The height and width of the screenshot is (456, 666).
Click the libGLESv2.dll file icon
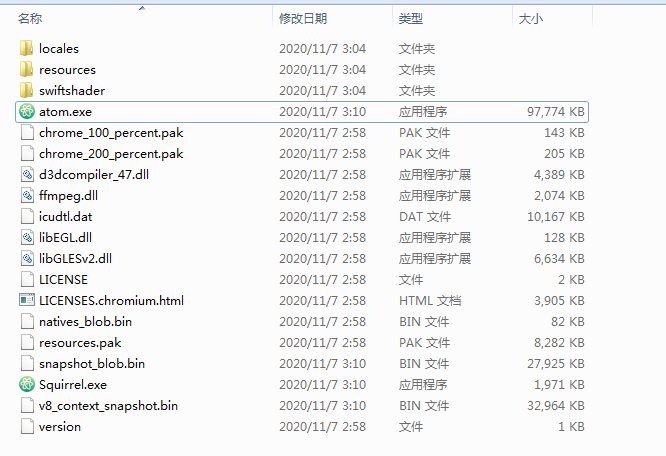[27, 259]
